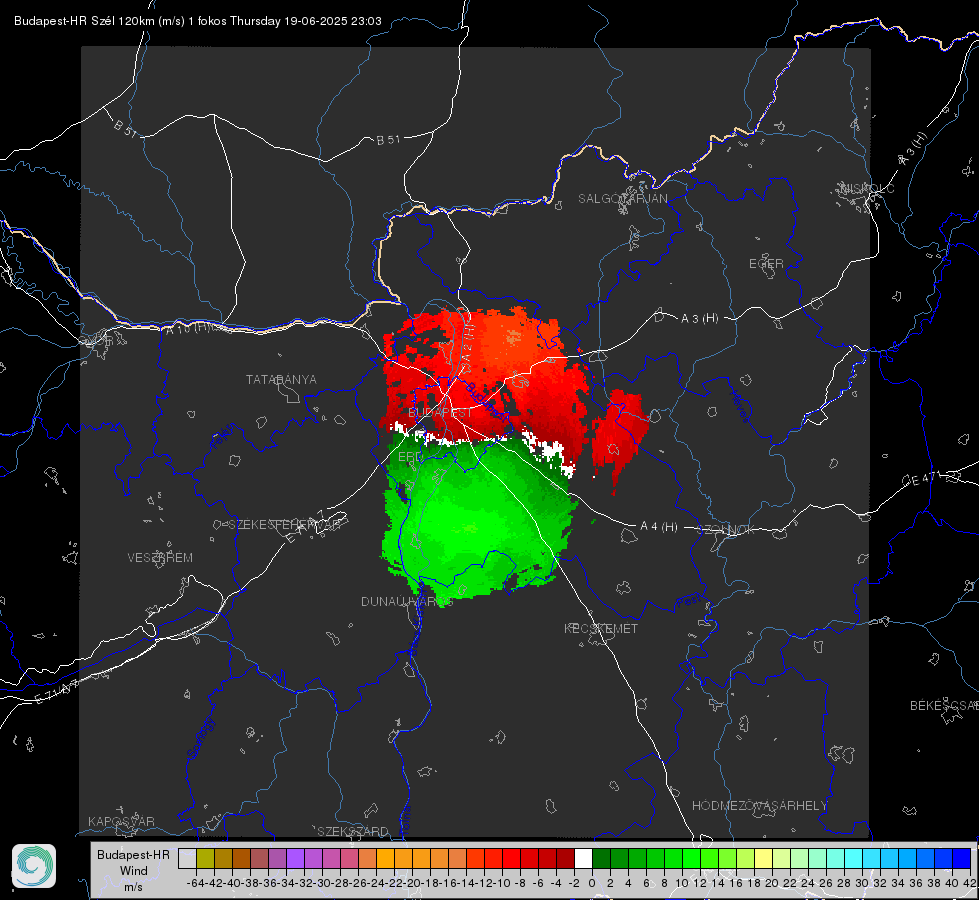Screen dimensions: 979x900
Task: Click the Pest county label near Kecskemét
Action: (687, 602)
